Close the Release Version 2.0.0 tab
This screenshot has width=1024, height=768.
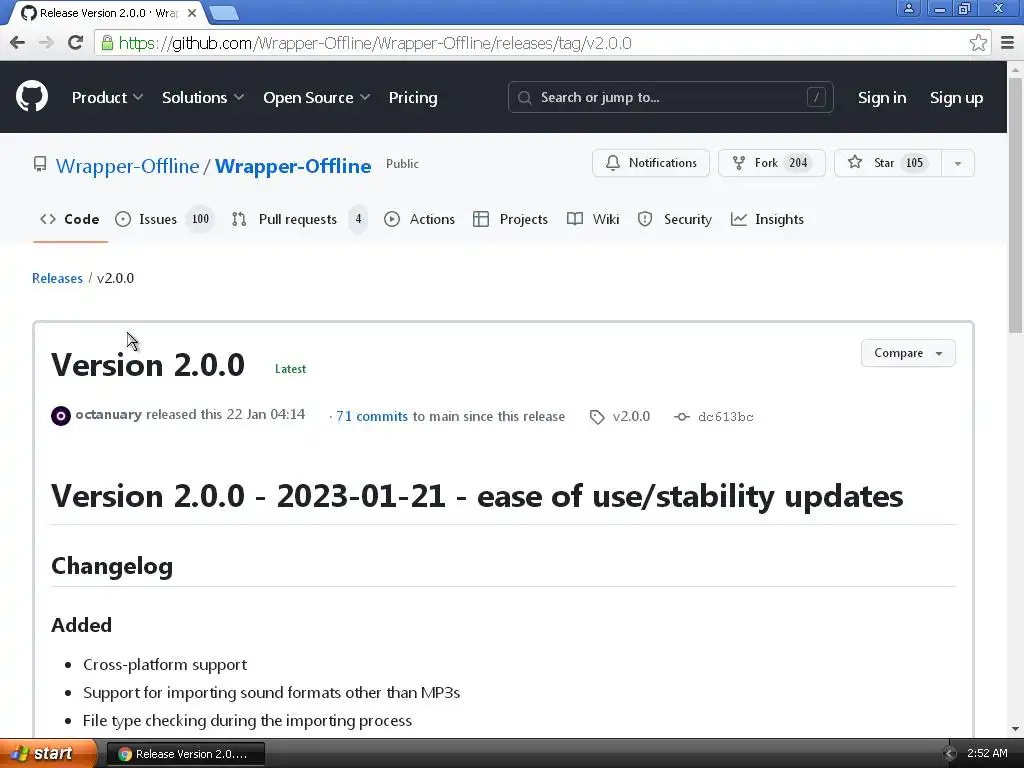(192, 12)
